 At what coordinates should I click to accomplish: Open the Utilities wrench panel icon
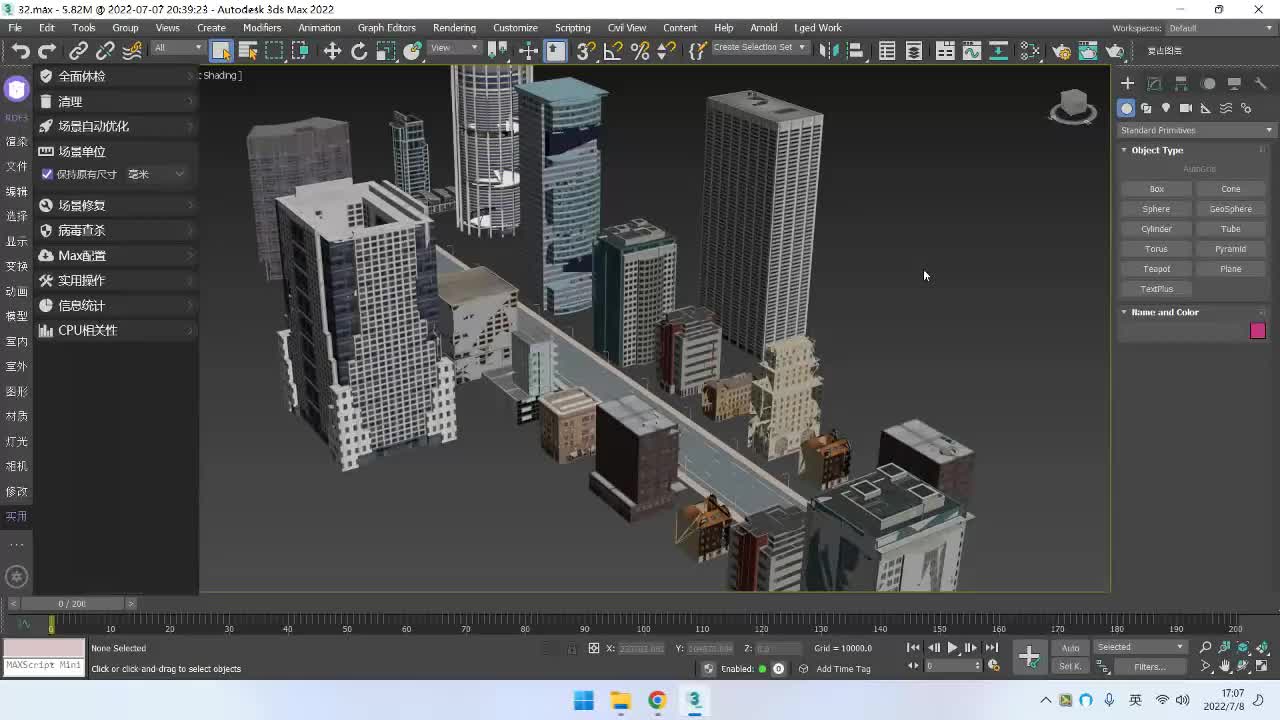point(1261,84)
